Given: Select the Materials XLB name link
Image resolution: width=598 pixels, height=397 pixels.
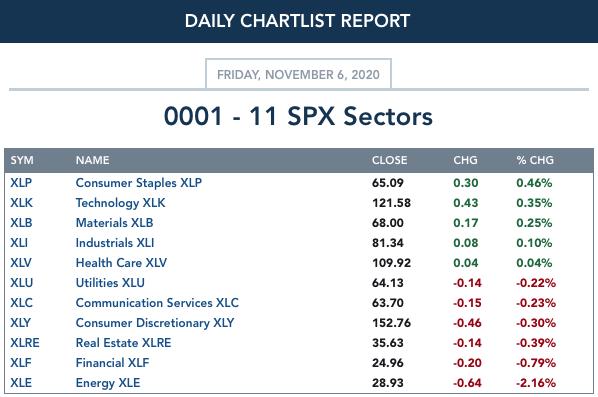Looking at the screenshot, I should pyautogui.click(x=114, y=223).
